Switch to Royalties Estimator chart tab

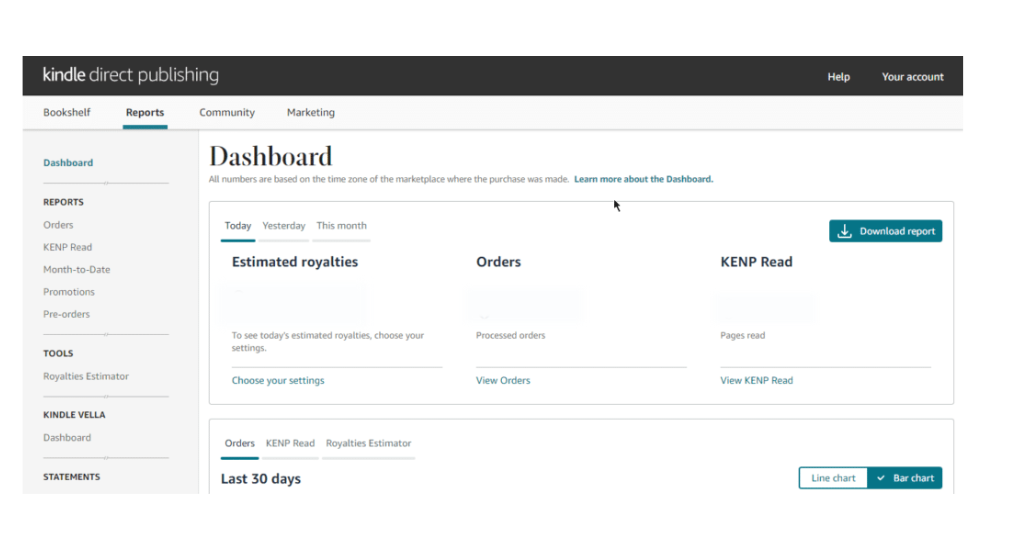point(368,443)
